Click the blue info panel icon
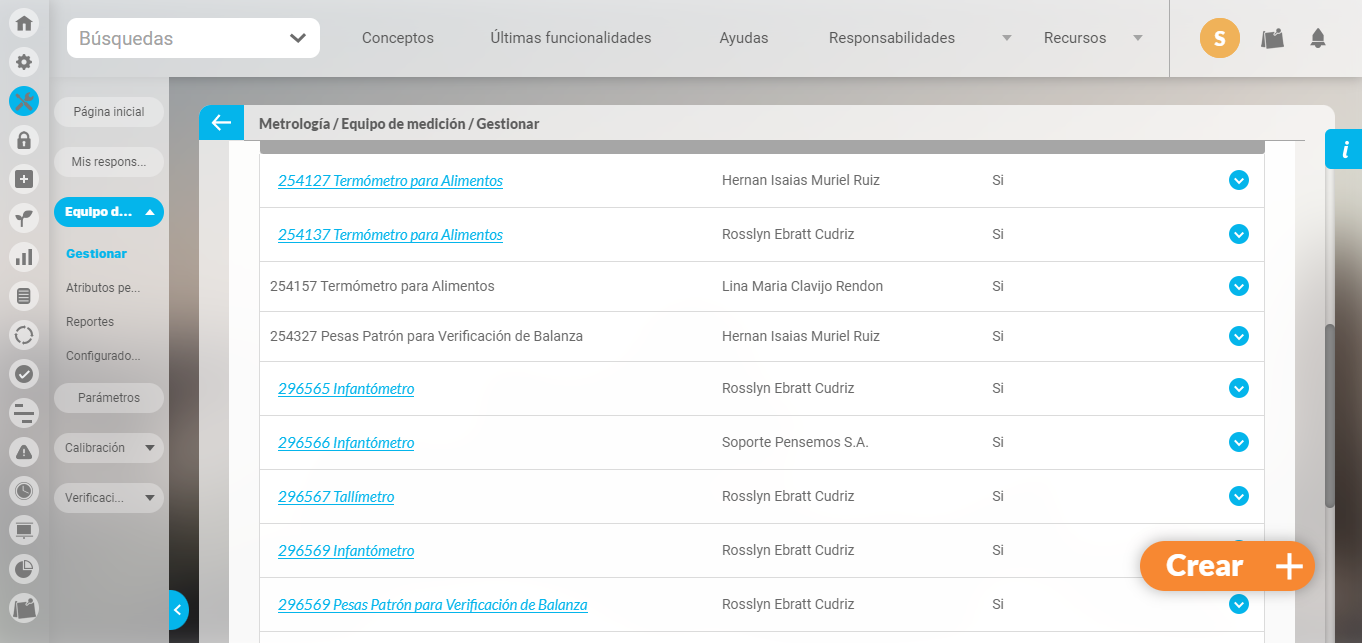1362x643 pixels. point(1344,150)
